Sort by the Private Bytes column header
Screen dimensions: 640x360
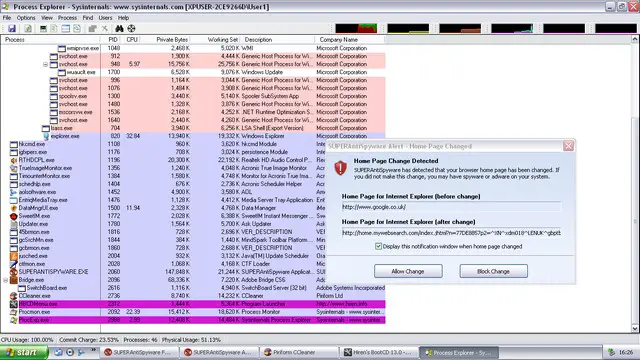(167, 40)
